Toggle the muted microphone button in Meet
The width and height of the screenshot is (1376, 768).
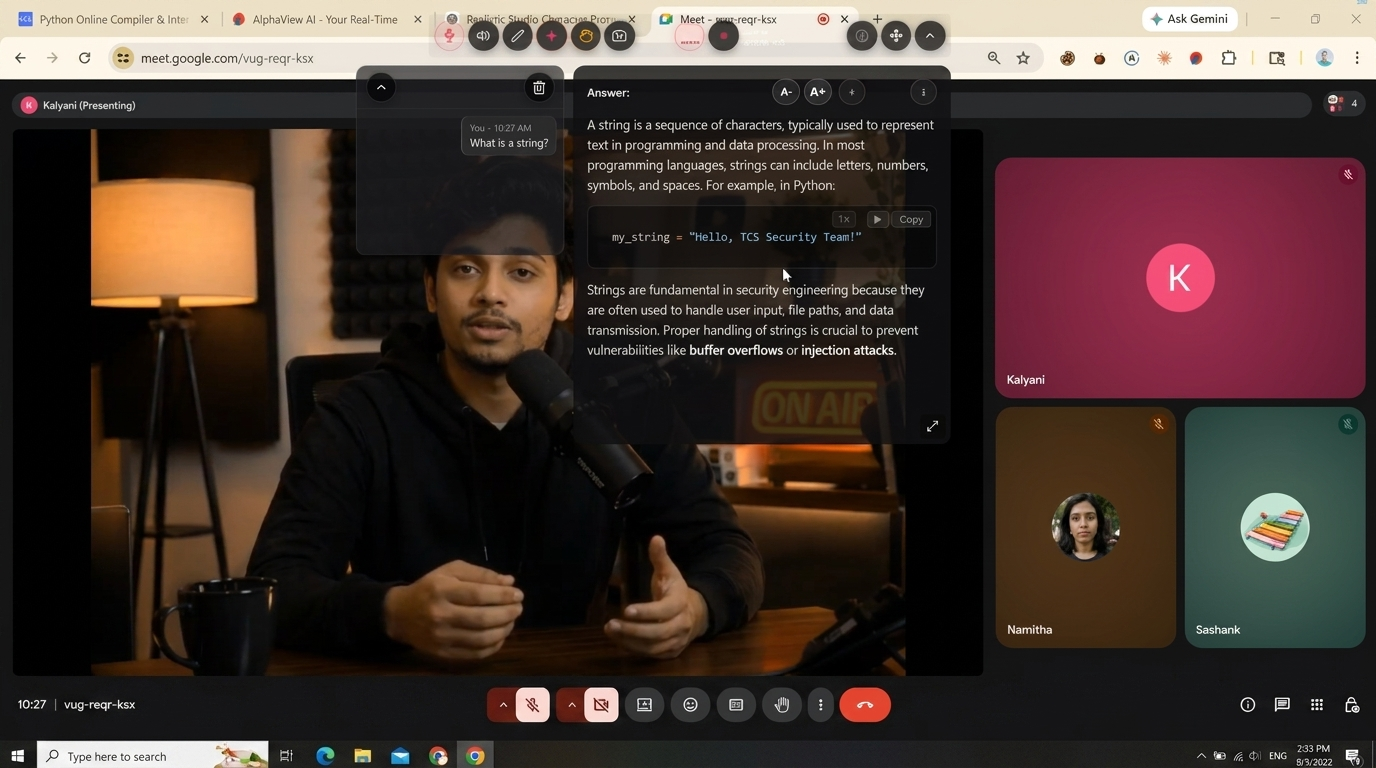pyautogui.click(x=532, y=705)
